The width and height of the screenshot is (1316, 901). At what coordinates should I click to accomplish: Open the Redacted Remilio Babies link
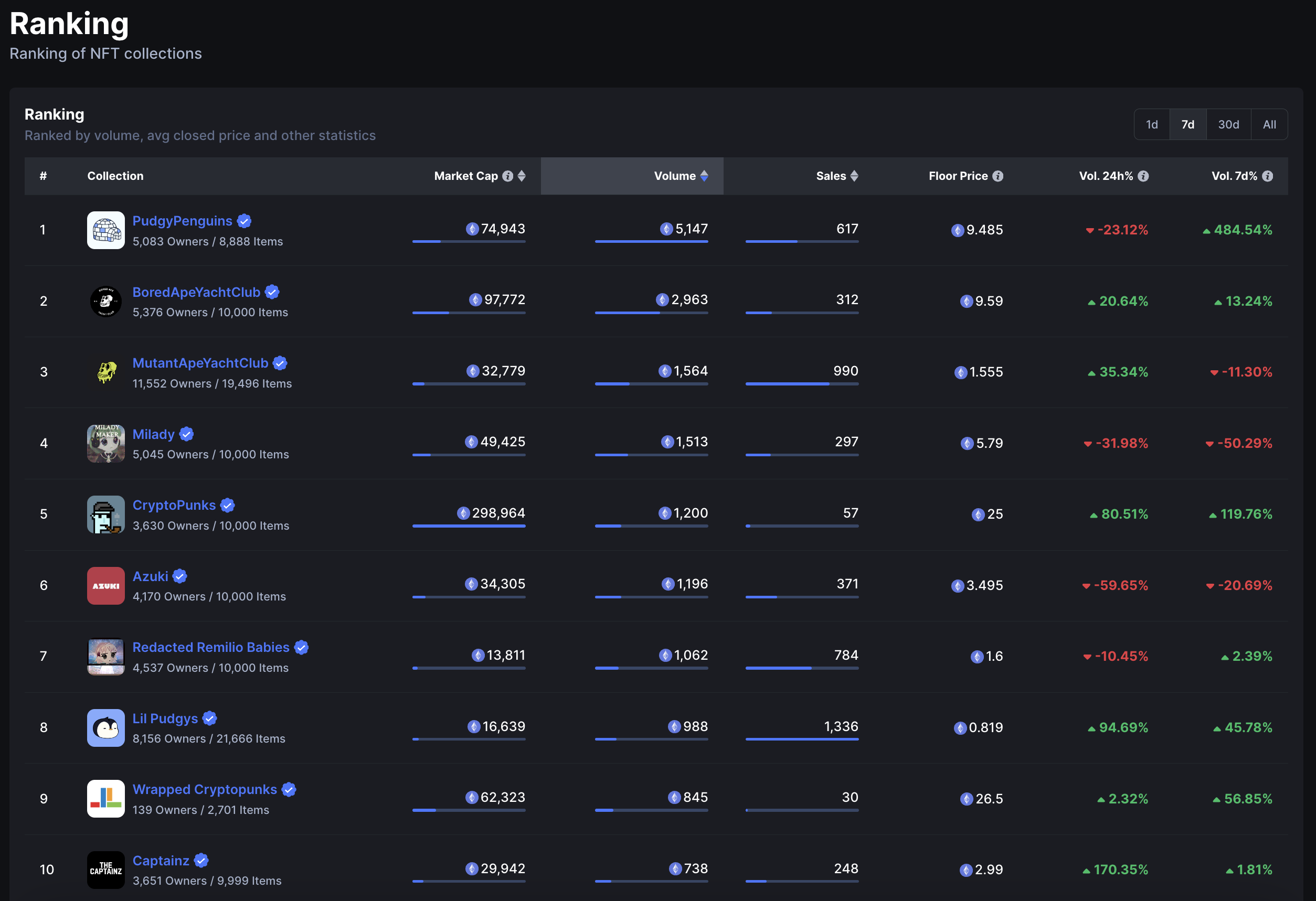point(210,648)
